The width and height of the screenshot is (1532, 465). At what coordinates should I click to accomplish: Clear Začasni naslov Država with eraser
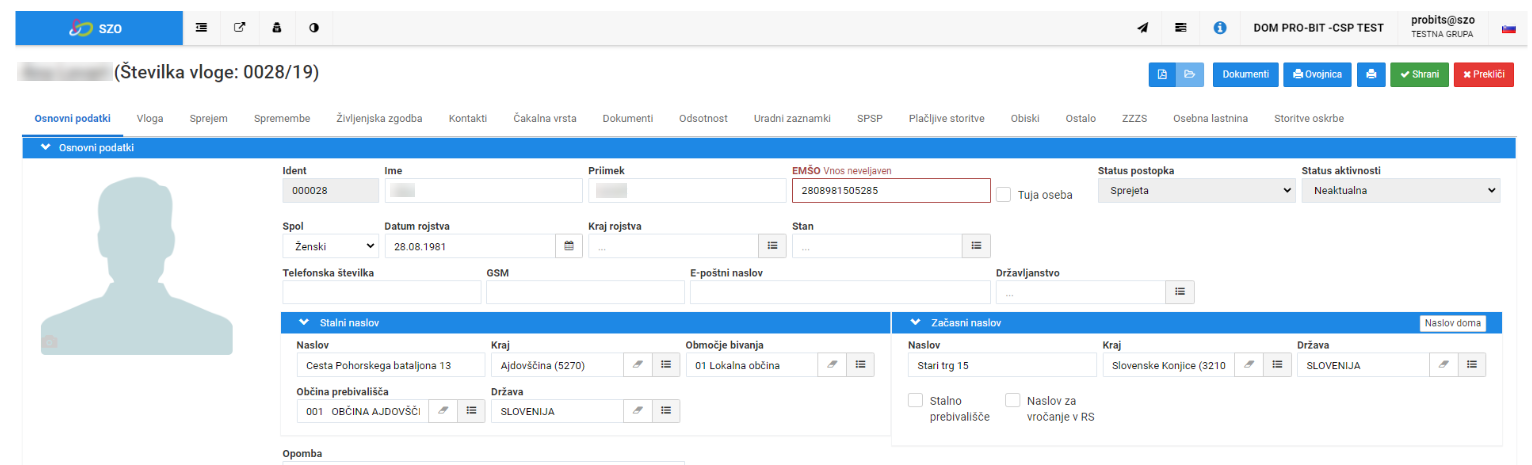click(x=1443, y=365)
